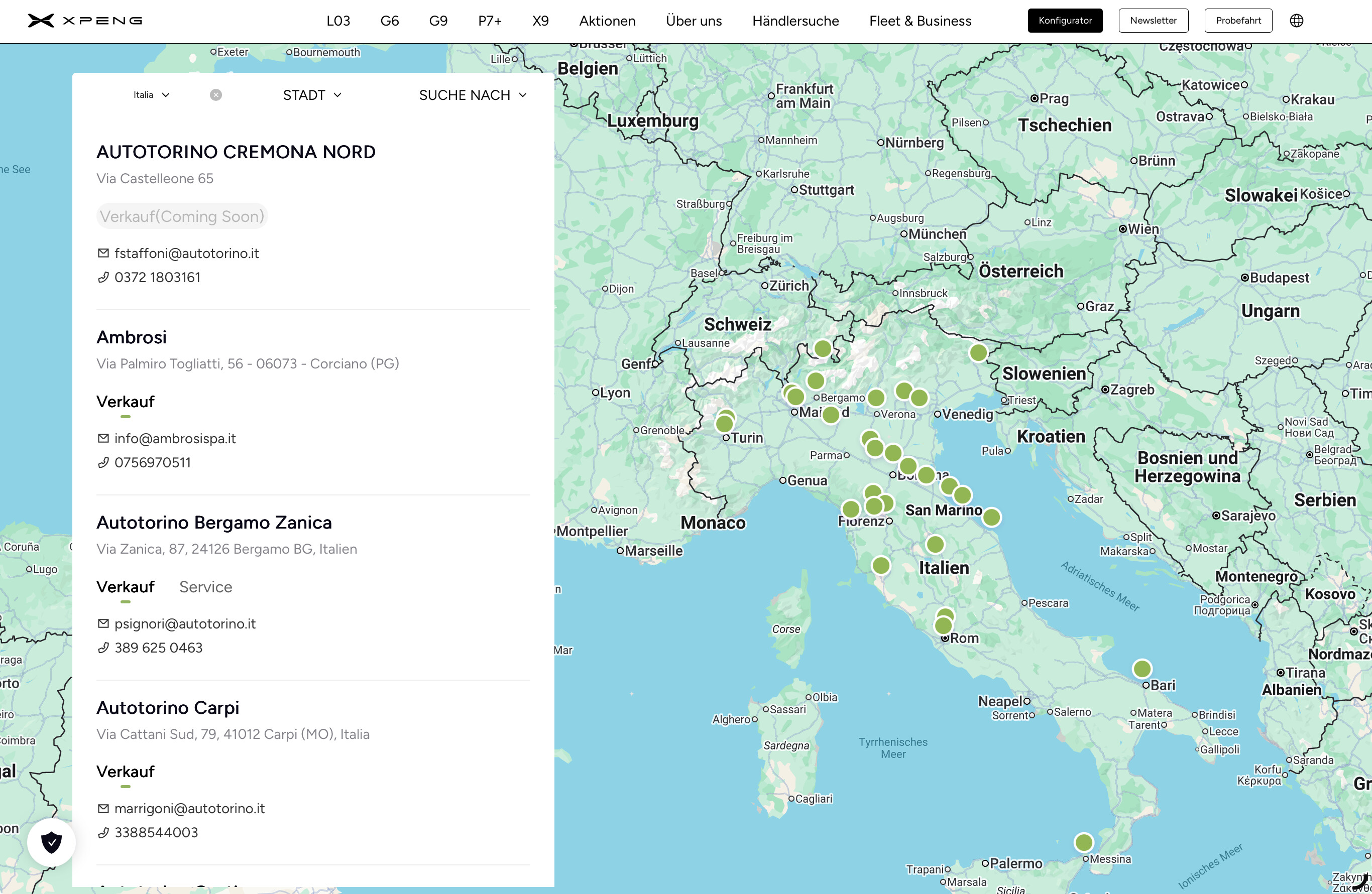The height and width of the screenshot is (894, 1372).
Task: Email marrigoni@autotorino.it
Action: pyautogui.click(x=190, y=809)
